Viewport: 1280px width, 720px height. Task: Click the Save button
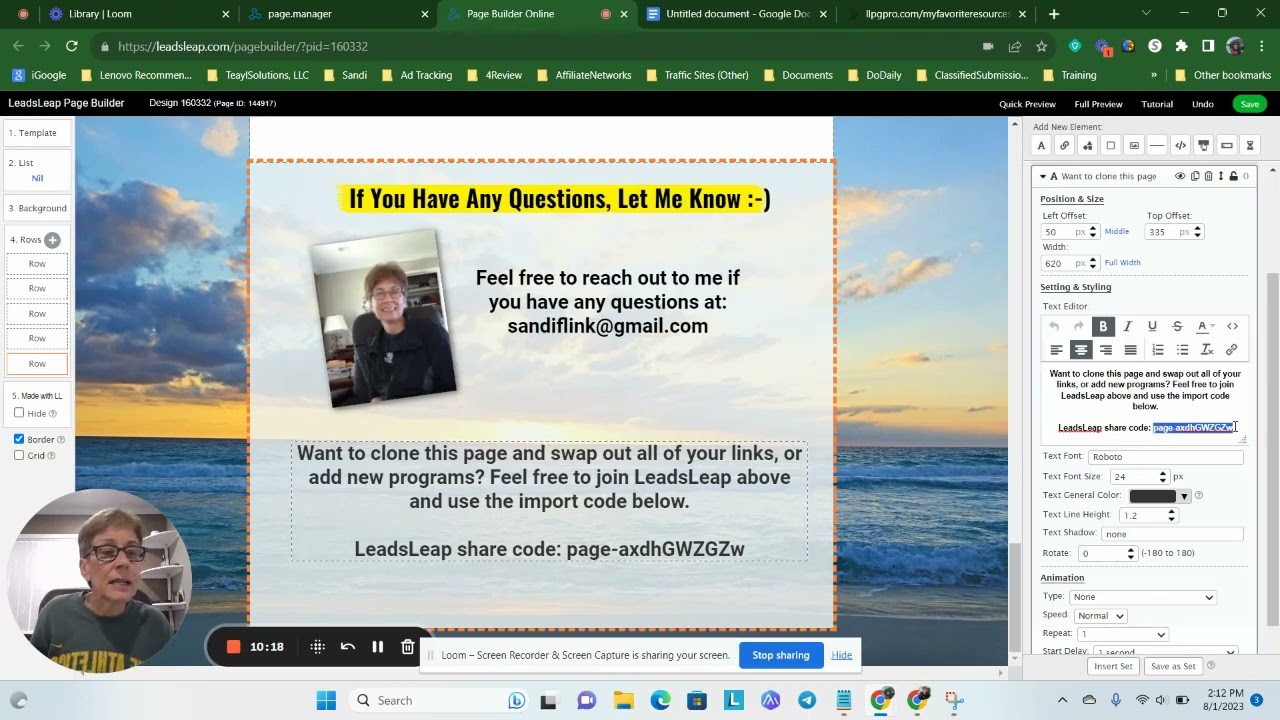point(1250,104)
